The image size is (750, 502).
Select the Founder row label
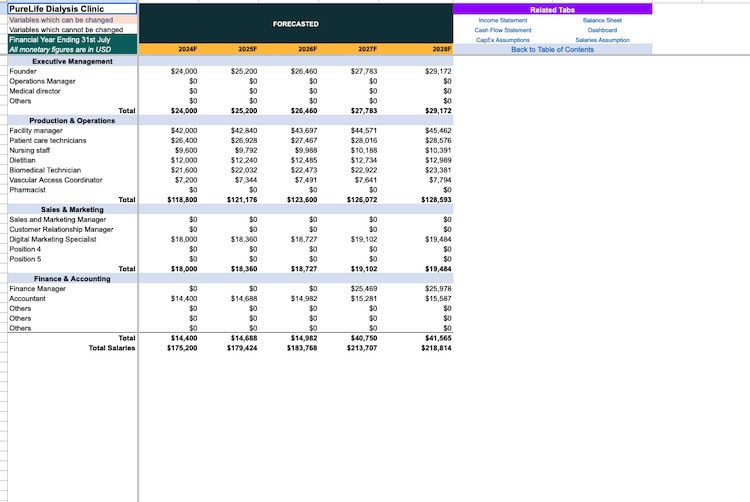click(x=22, y=71)
